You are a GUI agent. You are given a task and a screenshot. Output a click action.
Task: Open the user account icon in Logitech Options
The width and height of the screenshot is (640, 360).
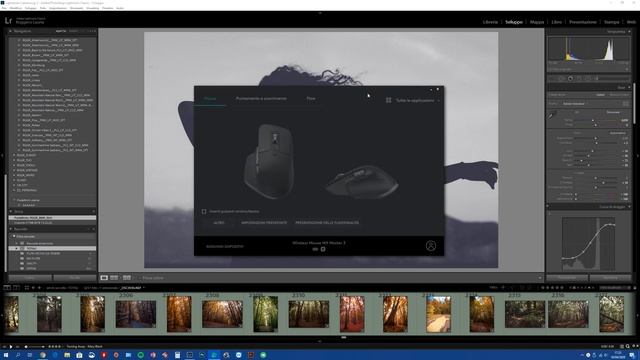[431, 246]
